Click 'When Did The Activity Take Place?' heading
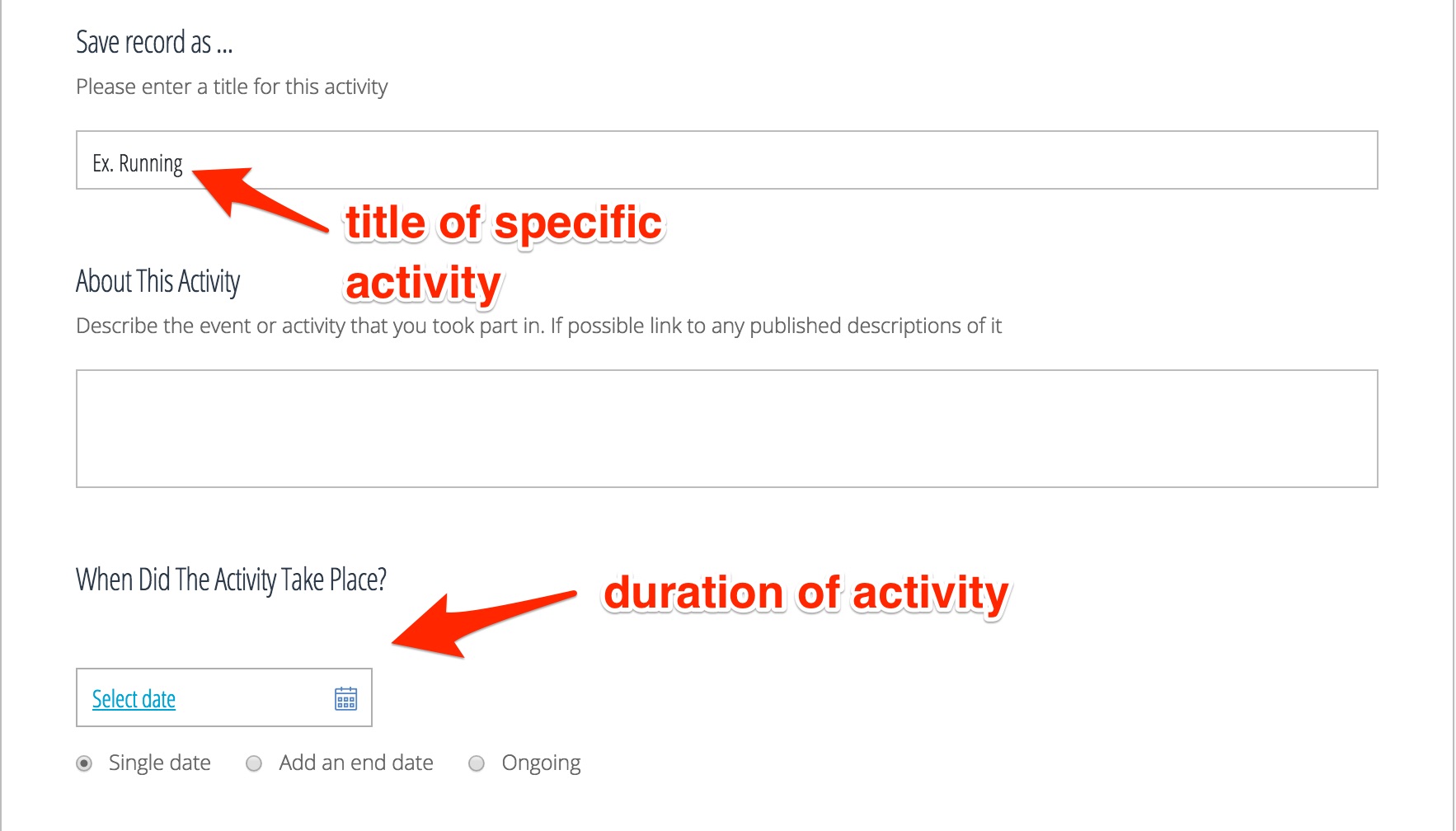This screenshot has height=831, width=1456. (231, 580)
